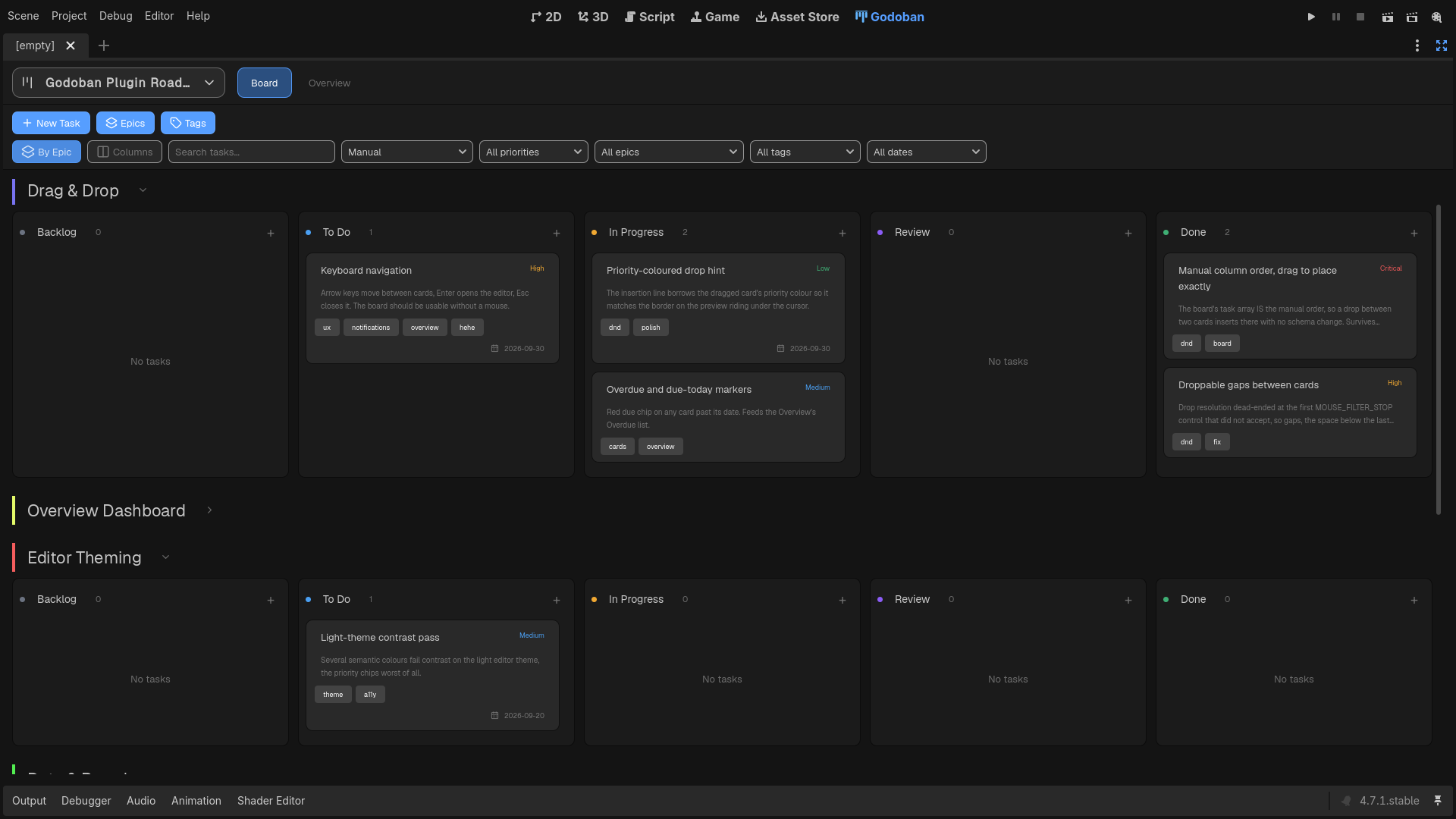
Task: Open the All dates filter dropdown
Action: (x=927, y=152)
